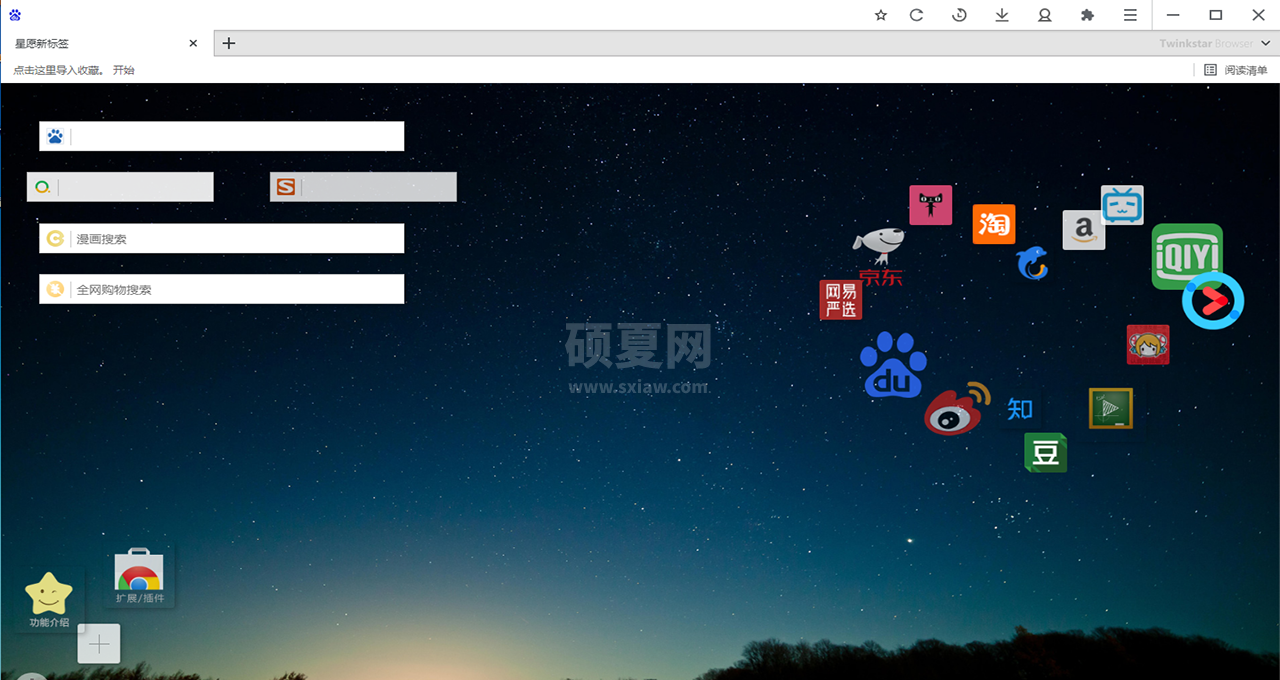The image size is (1280, 680).
Task: Click 开始 to import bookmarks
Action: click(x=124, y=70)
